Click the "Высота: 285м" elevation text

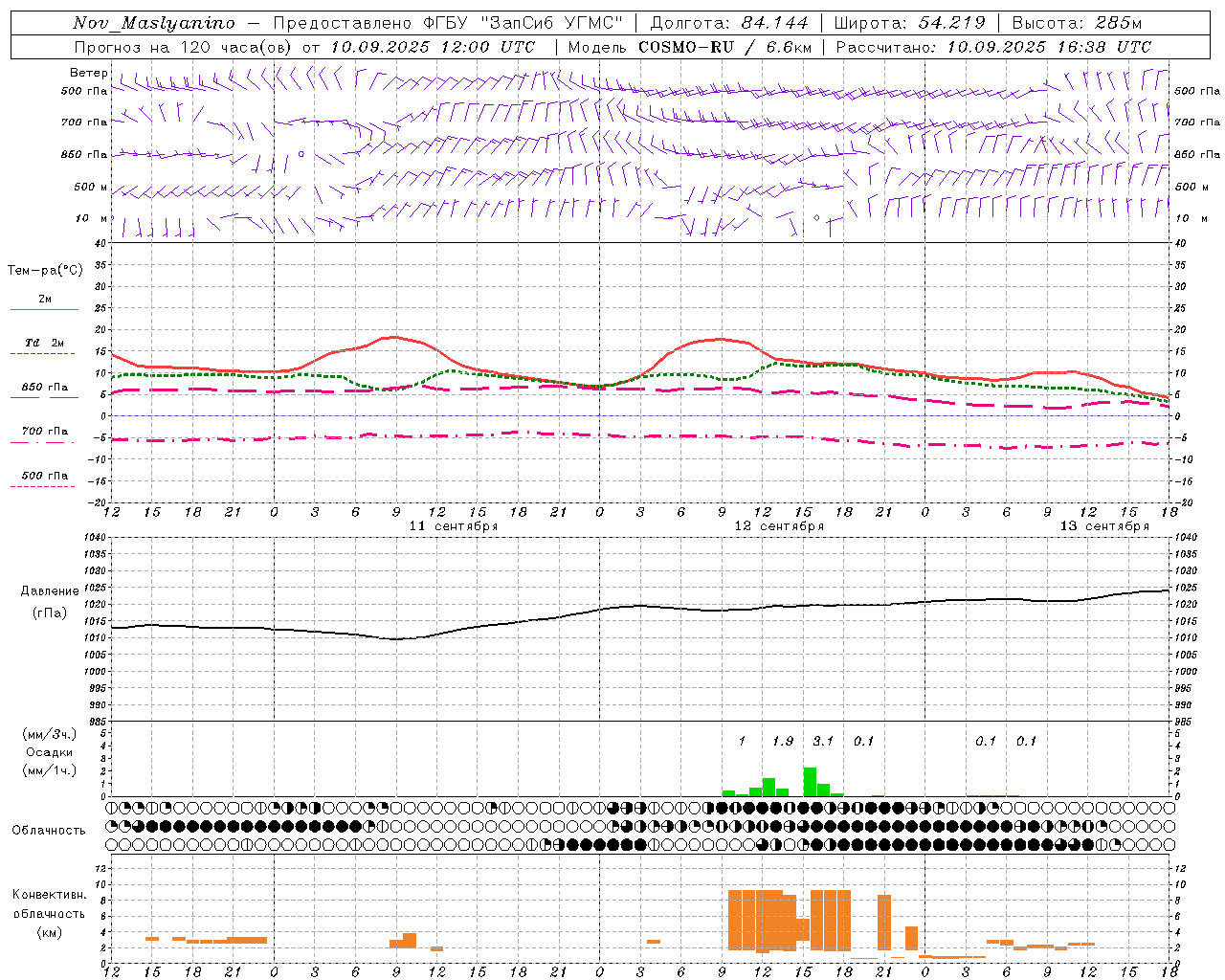point(1077,23)
